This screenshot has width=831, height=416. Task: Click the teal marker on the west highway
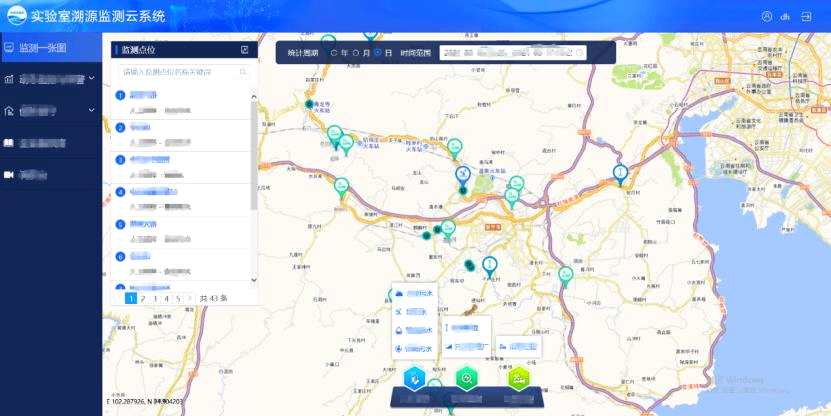342,187
